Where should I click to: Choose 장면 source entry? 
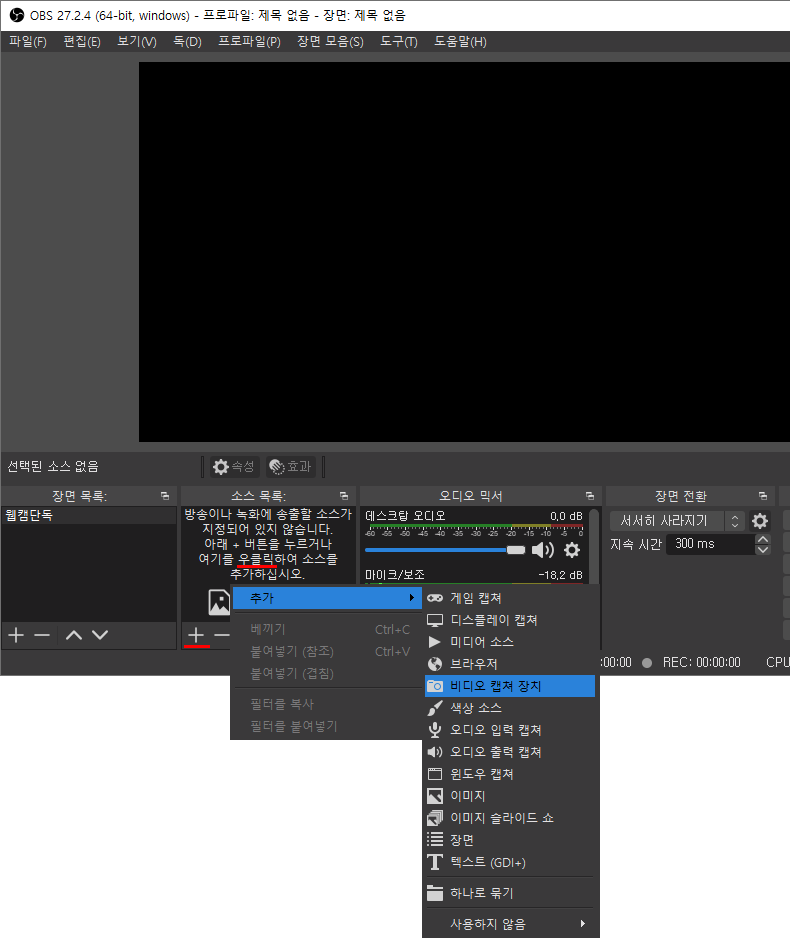(x=510, y=840)
